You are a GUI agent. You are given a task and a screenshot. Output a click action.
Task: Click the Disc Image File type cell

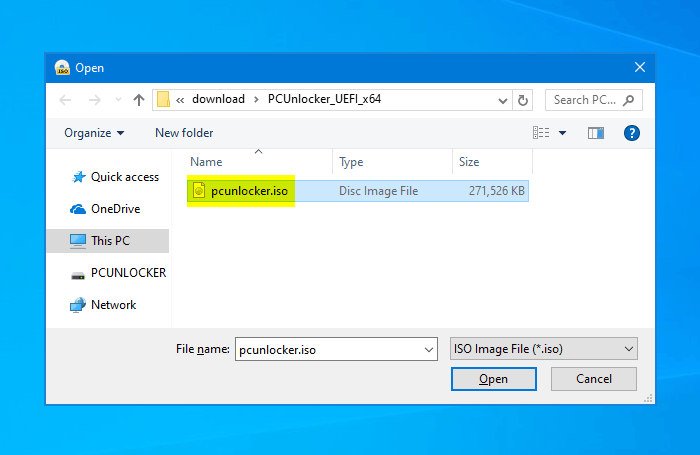[x=378, y=191]
